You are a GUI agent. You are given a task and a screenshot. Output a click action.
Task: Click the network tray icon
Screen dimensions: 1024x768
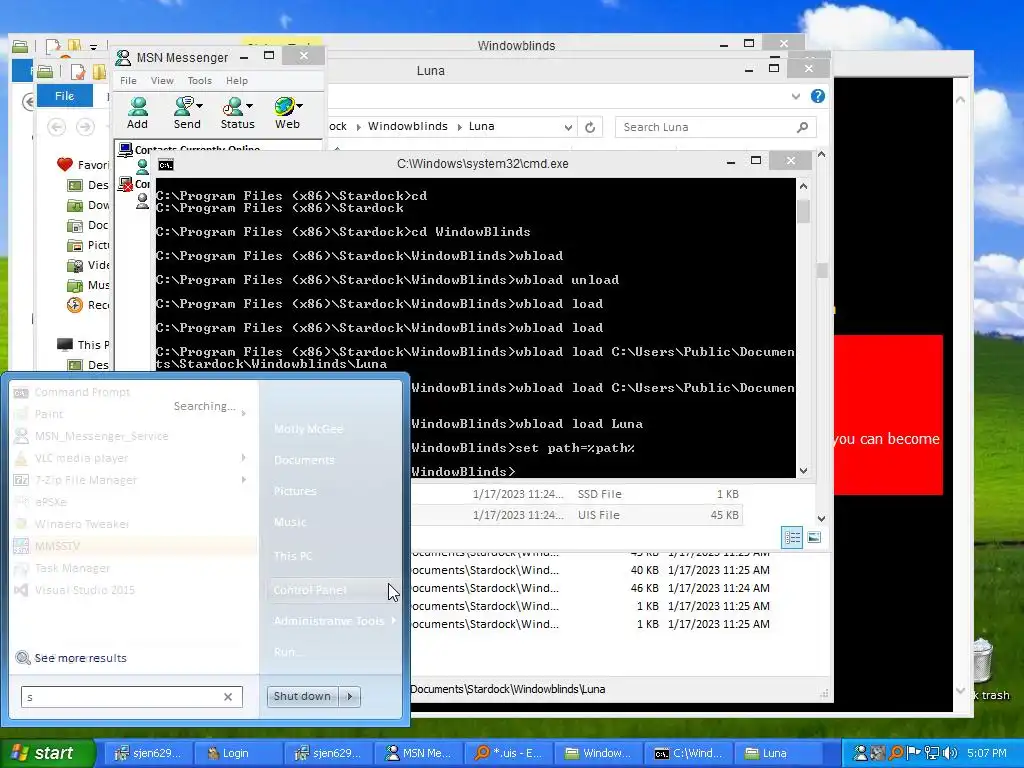[x=932, y=753]
